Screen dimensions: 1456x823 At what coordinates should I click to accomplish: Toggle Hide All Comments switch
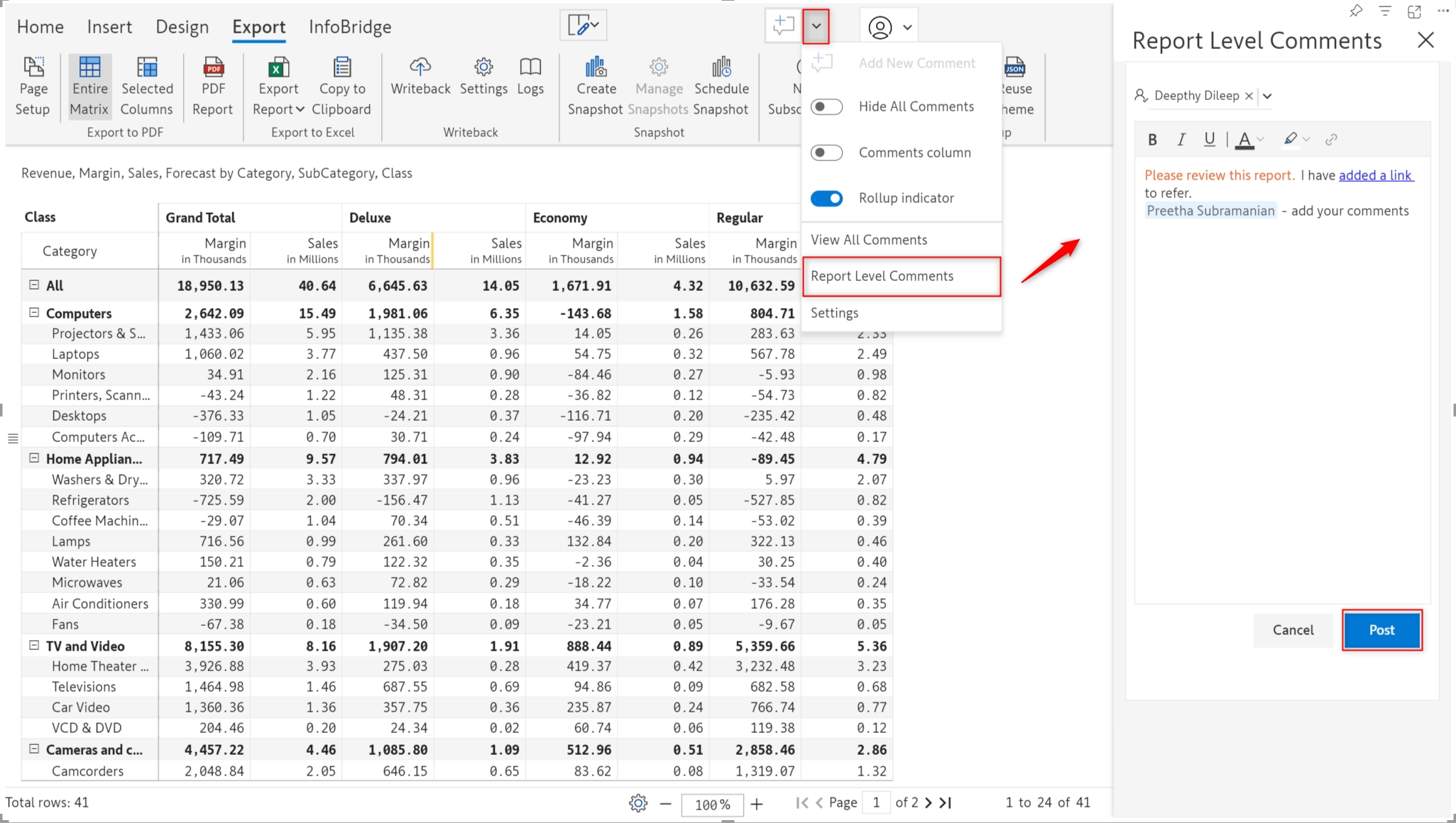pyautogui.click(x=827, y=107)
